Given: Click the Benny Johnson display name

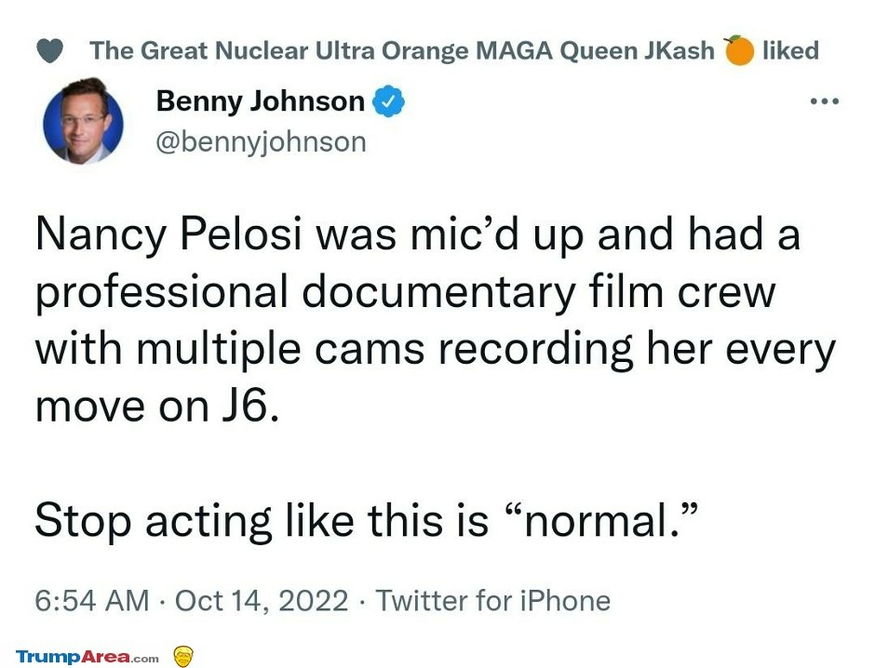Looking at the screenshot, I should pyautogui.click(x=261, y=101).
